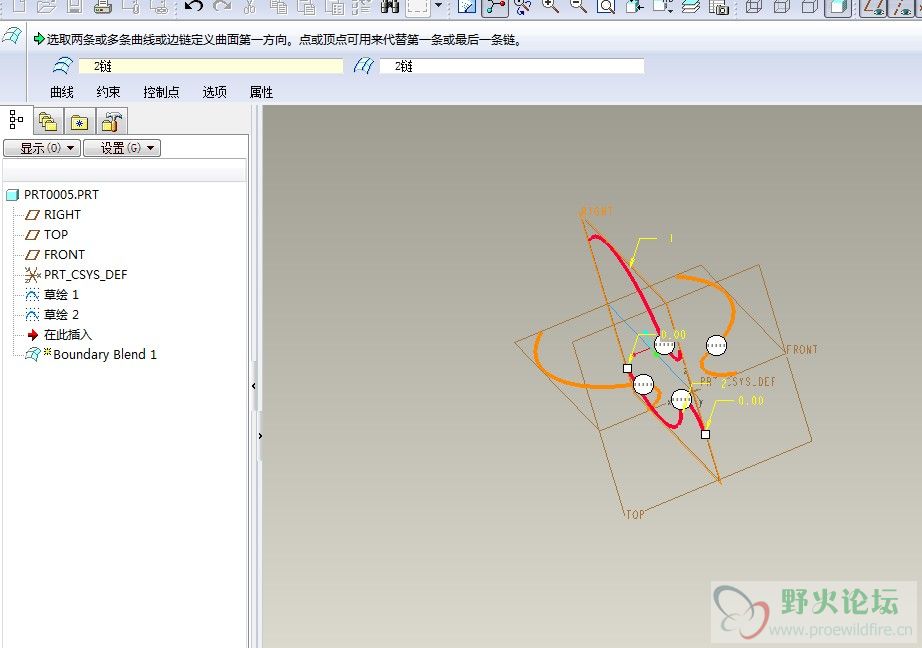Click the Reorient view icon

click(x=634, y=6)
